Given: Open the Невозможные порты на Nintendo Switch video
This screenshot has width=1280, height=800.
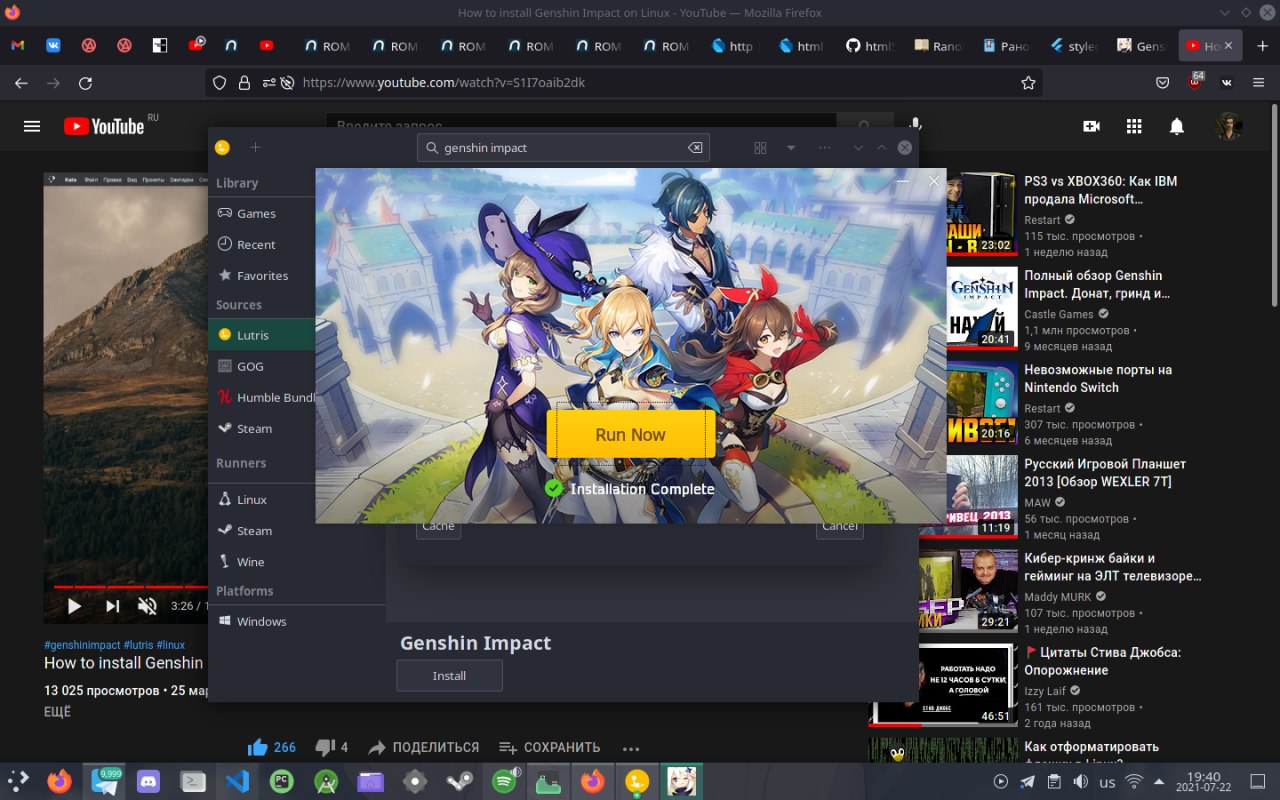Looking at the screenshot, I should [x=1098, y=378].
